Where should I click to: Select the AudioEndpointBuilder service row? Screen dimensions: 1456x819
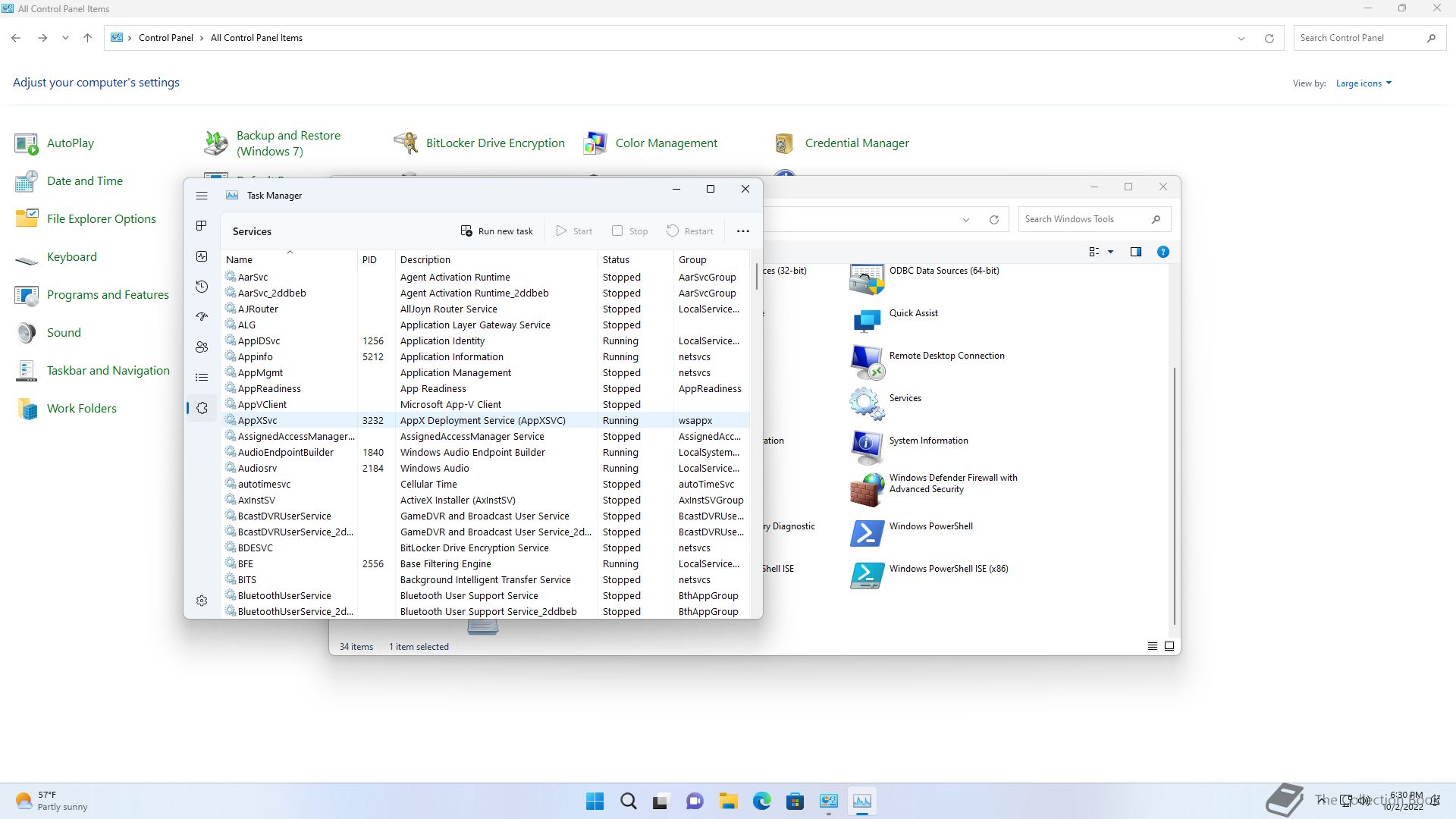(485, 453)
